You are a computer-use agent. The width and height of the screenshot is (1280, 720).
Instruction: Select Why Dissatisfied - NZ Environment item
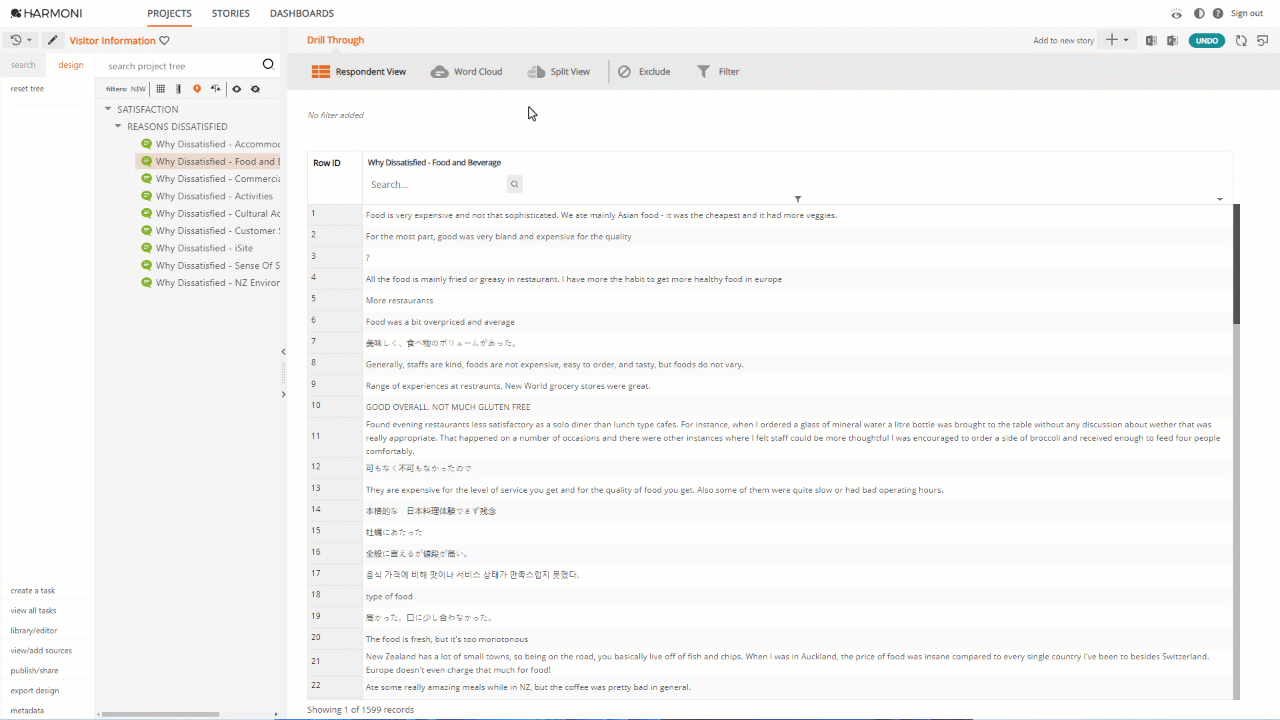210,283
